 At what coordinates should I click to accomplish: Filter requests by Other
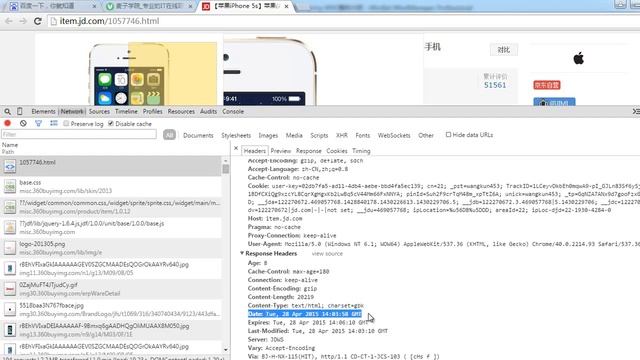coord(426,135)
